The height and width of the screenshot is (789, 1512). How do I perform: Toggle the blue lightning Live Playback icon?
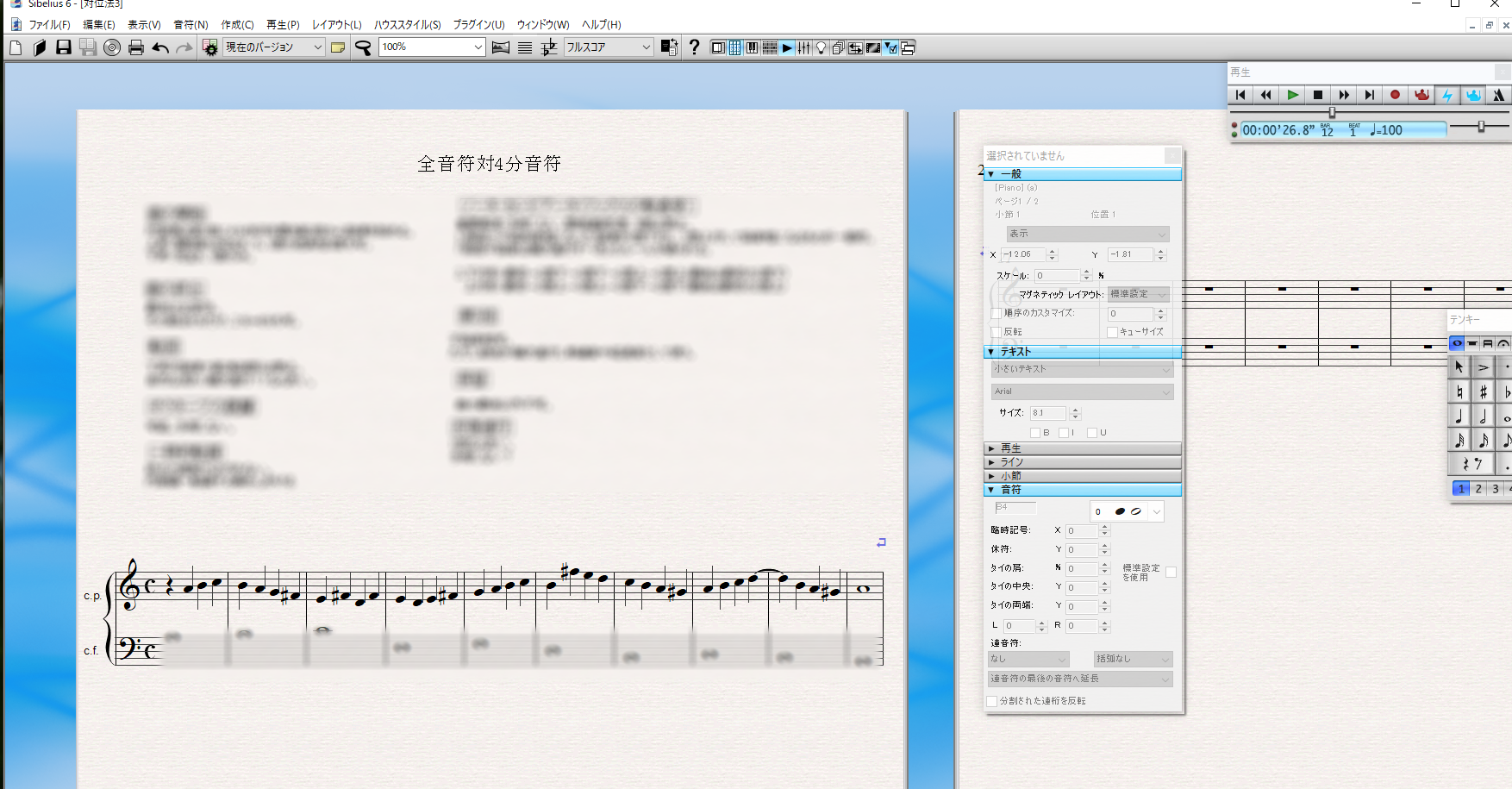[x=1447, y=95]
